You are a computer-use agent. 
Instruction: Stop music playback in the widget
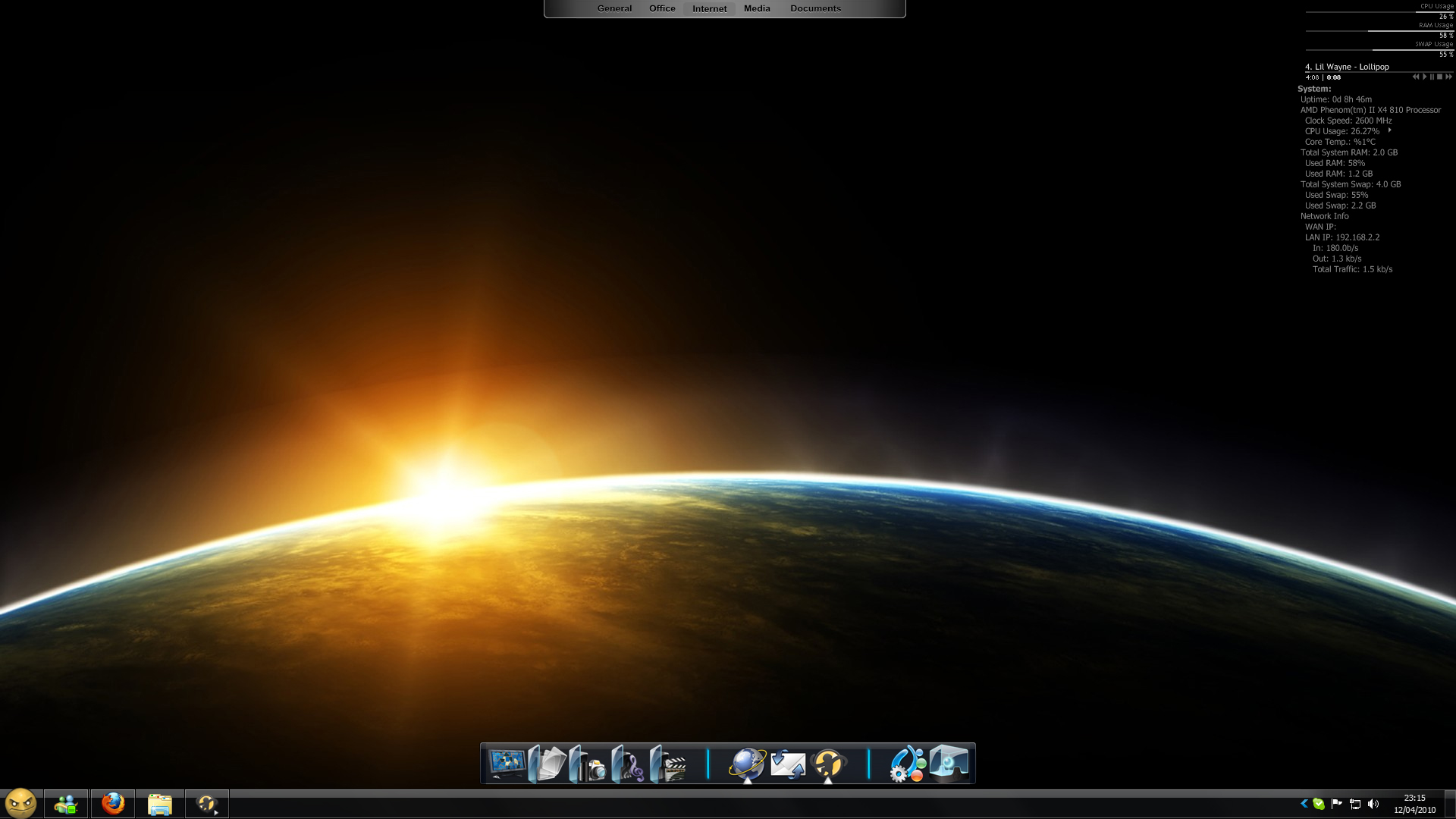(x=1439, y=77)
